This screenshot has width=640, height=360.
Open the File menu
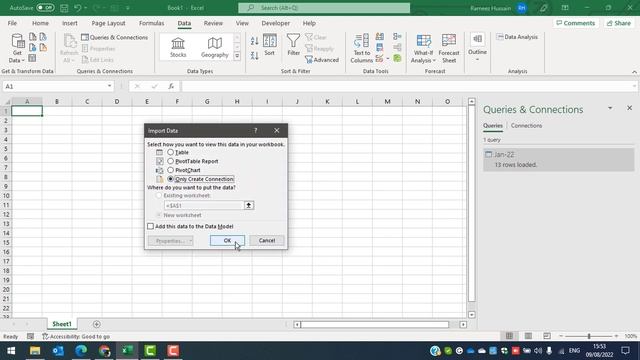coord(12,23)
